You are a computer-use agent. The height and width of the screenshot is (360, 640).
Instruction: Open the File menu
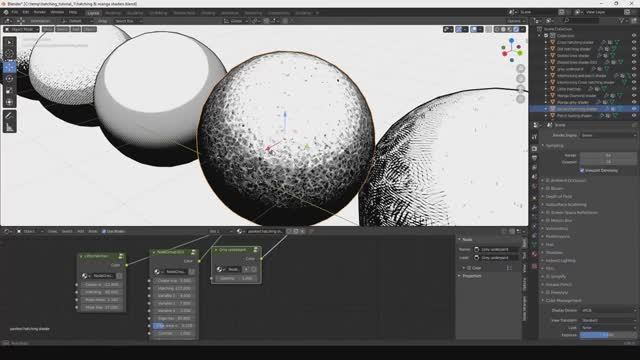(x=15, y=12)
